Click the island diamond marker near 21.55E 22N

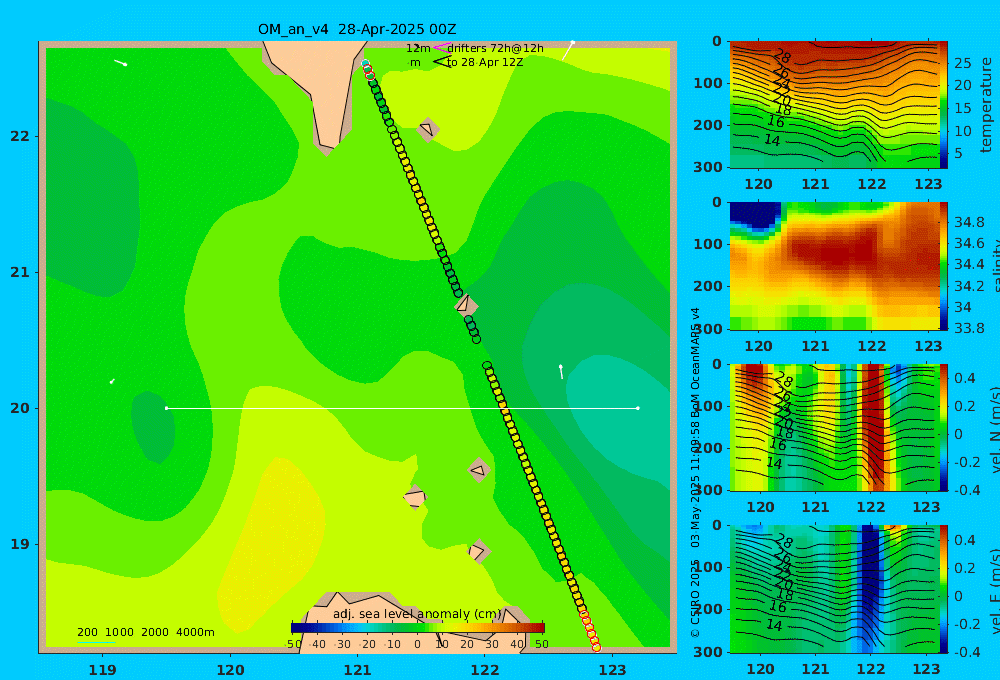[428, 129]
